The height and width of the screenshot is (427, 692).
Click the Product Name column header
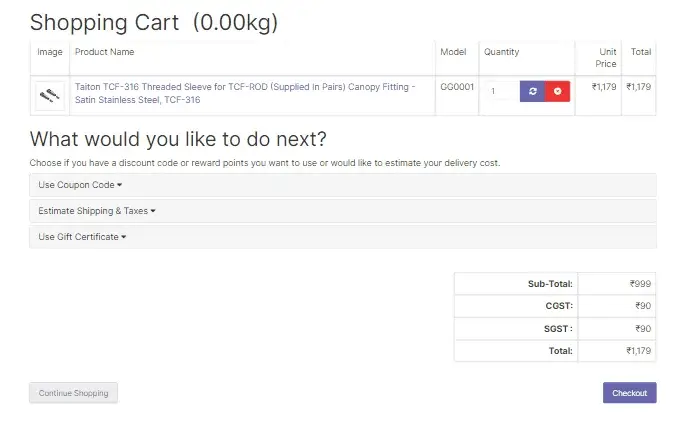pyautogui.click(x=105, y=52)
